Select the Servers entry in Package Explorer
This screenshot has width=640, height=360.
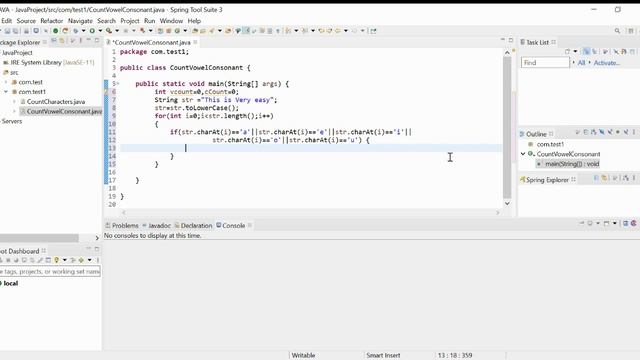point(11,121)
